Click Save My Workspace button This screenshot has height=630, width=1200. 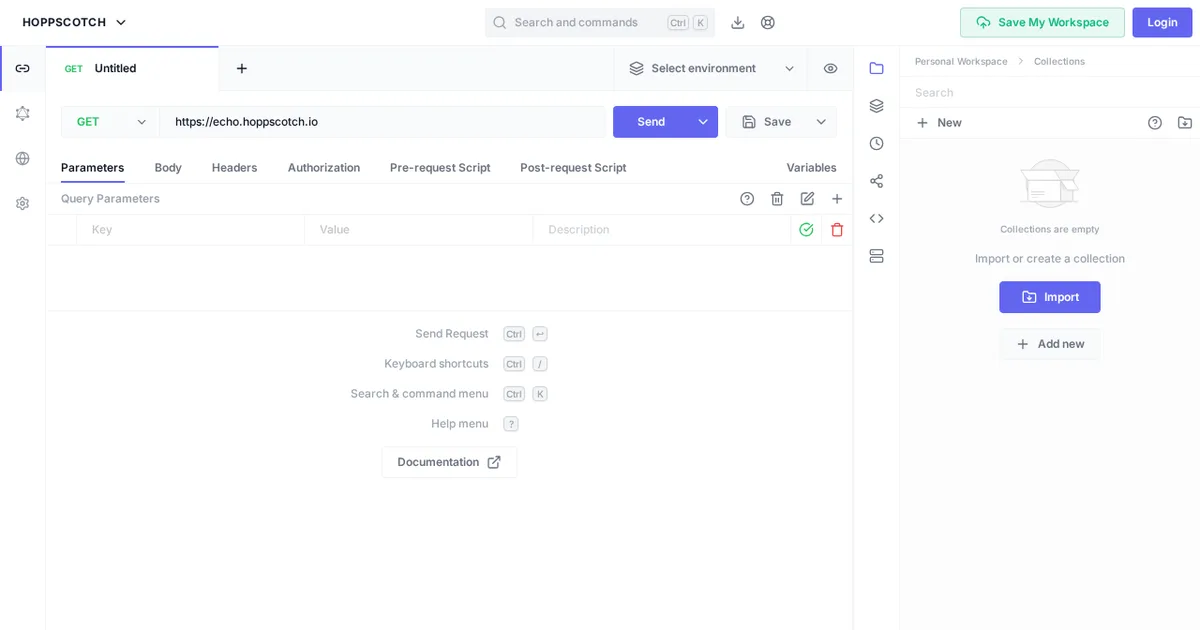click(1042, 22)
